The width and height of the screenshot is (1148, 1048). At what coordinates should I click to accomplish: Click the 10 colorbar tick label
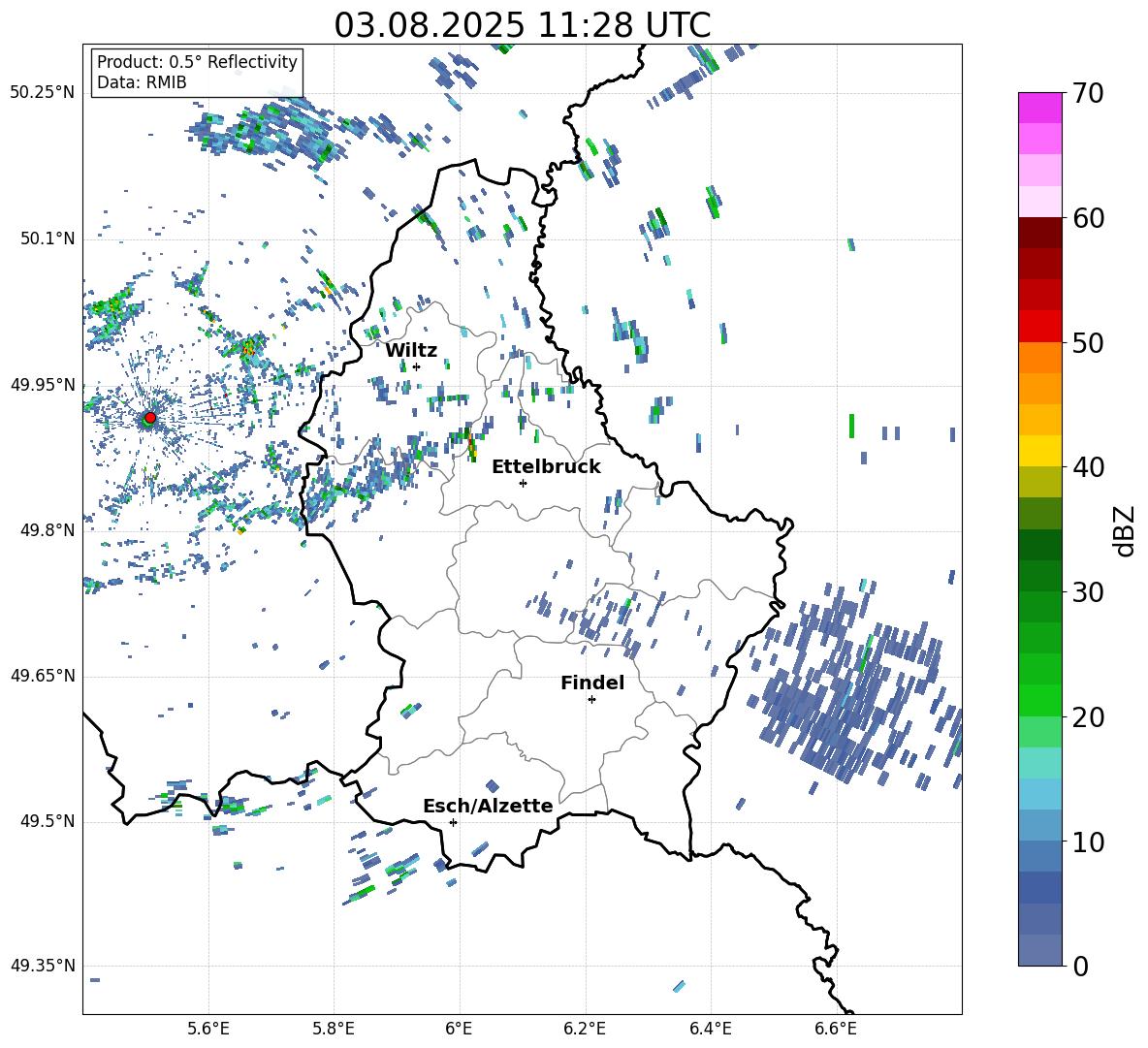point(1088,842)
